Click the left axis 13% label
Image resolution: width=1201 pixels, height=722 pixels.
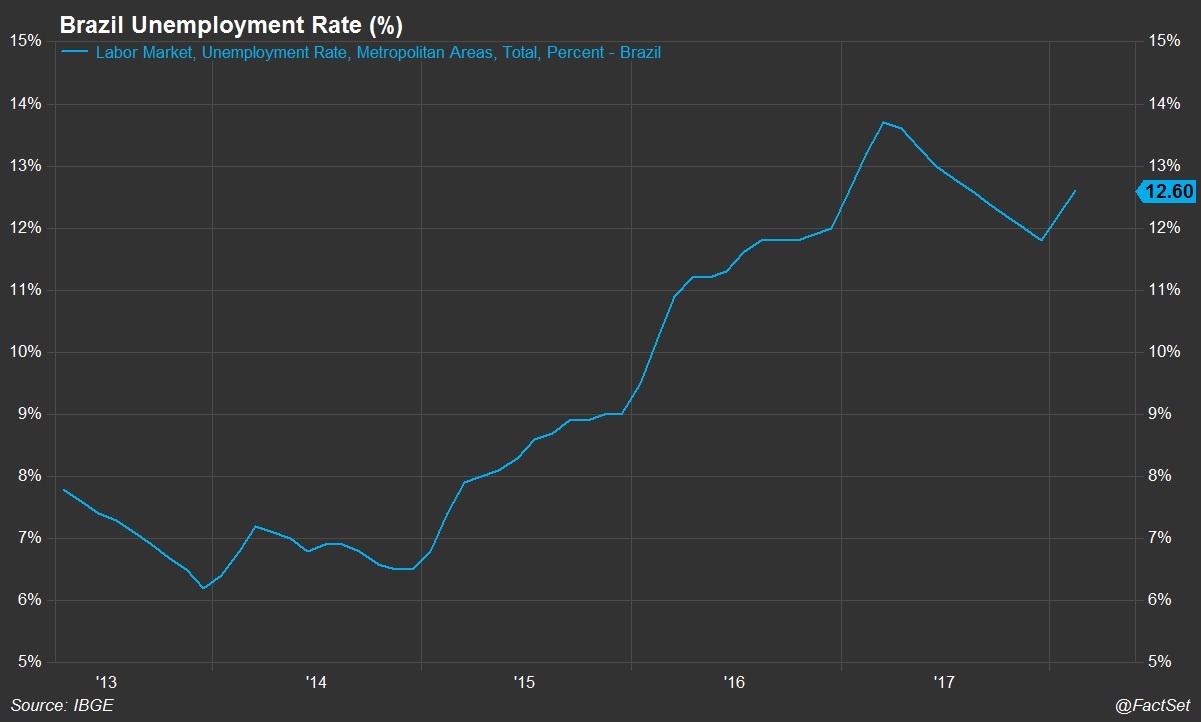click(x=25, y=166)
